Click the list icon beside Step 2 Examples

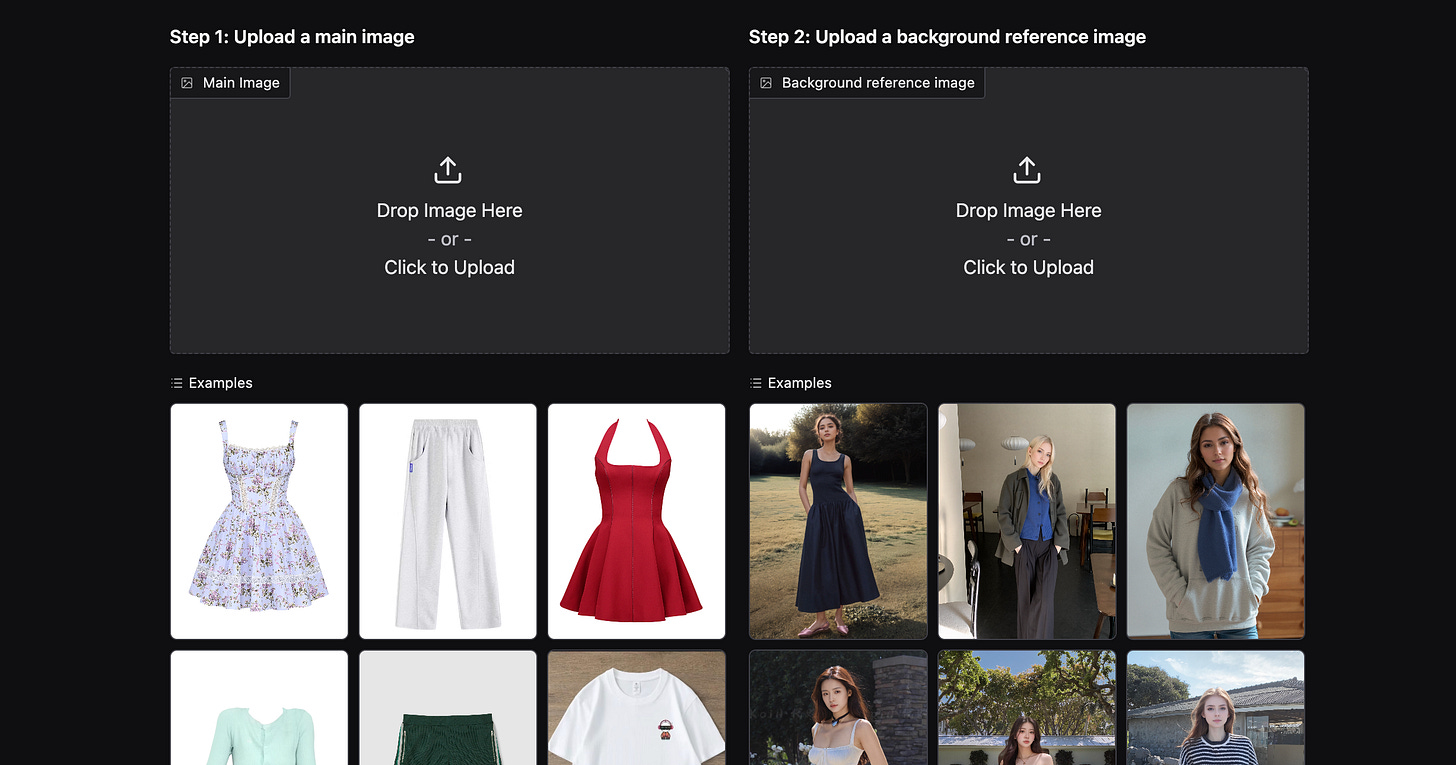click(x=756, y=383)
